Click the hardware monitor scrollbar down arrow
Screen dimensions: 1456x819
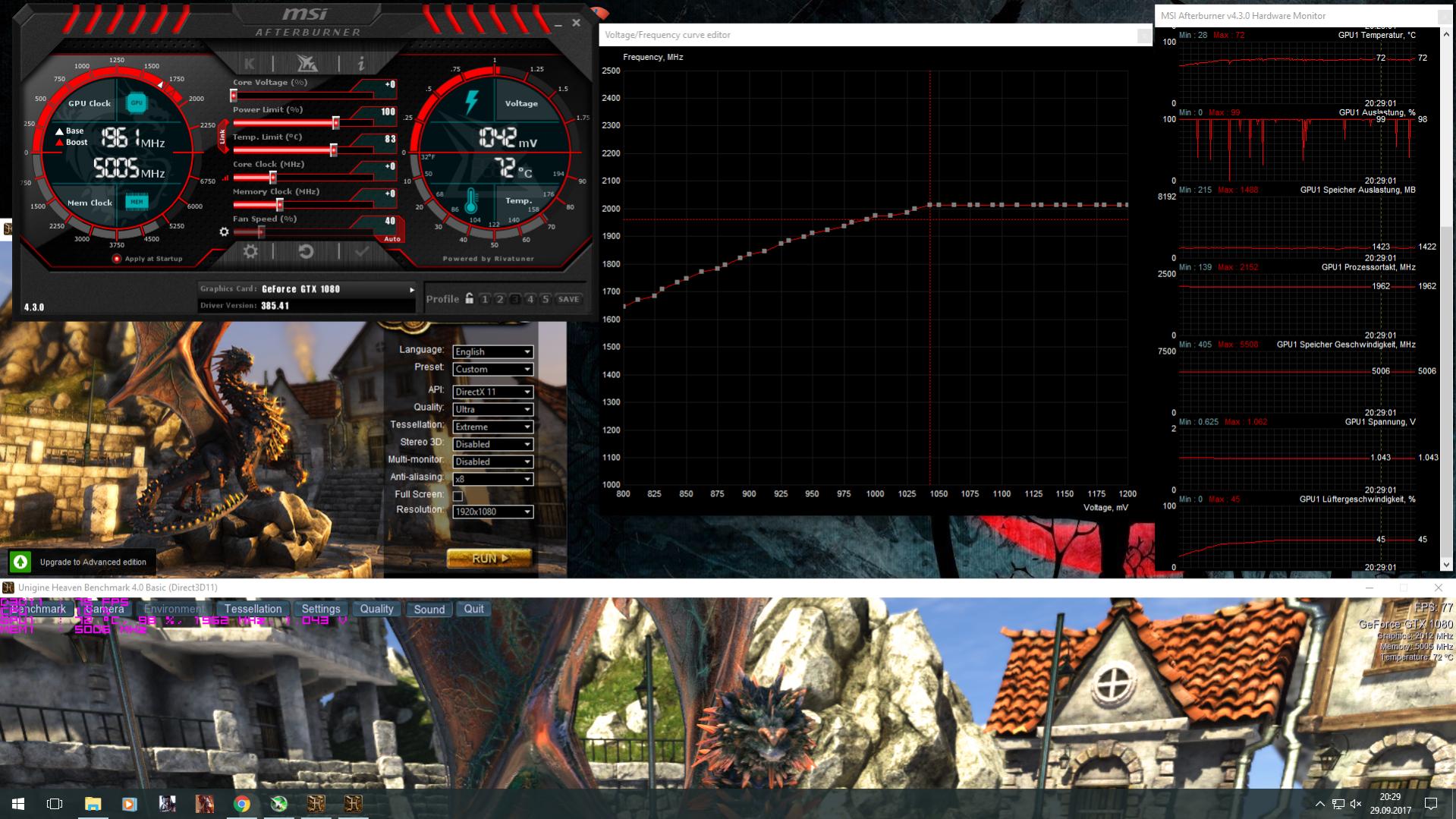pyautogui.click(x=1446, y=564)
